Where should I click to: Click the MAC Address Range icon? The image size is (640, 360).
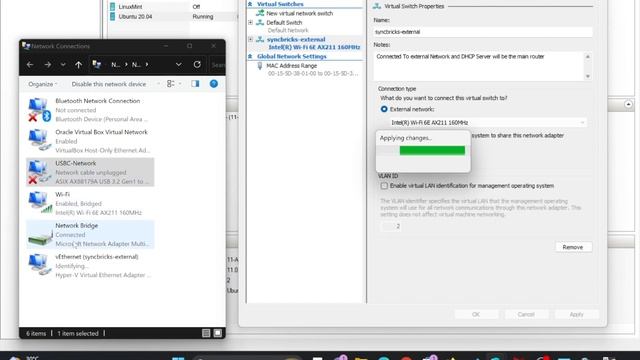click(260, 66)
